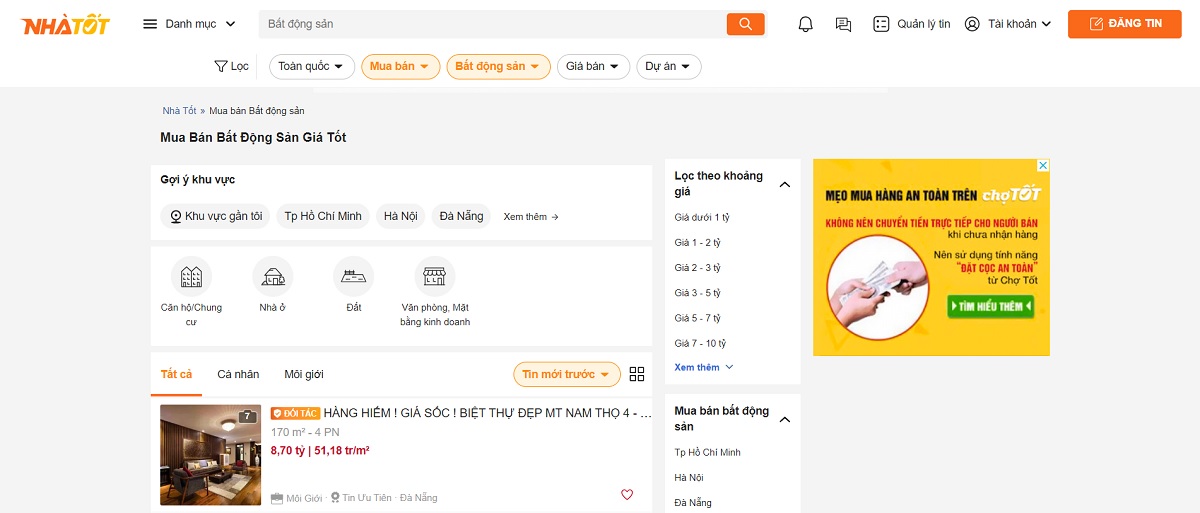Switch to the Môi giới tab

[304, 374]
